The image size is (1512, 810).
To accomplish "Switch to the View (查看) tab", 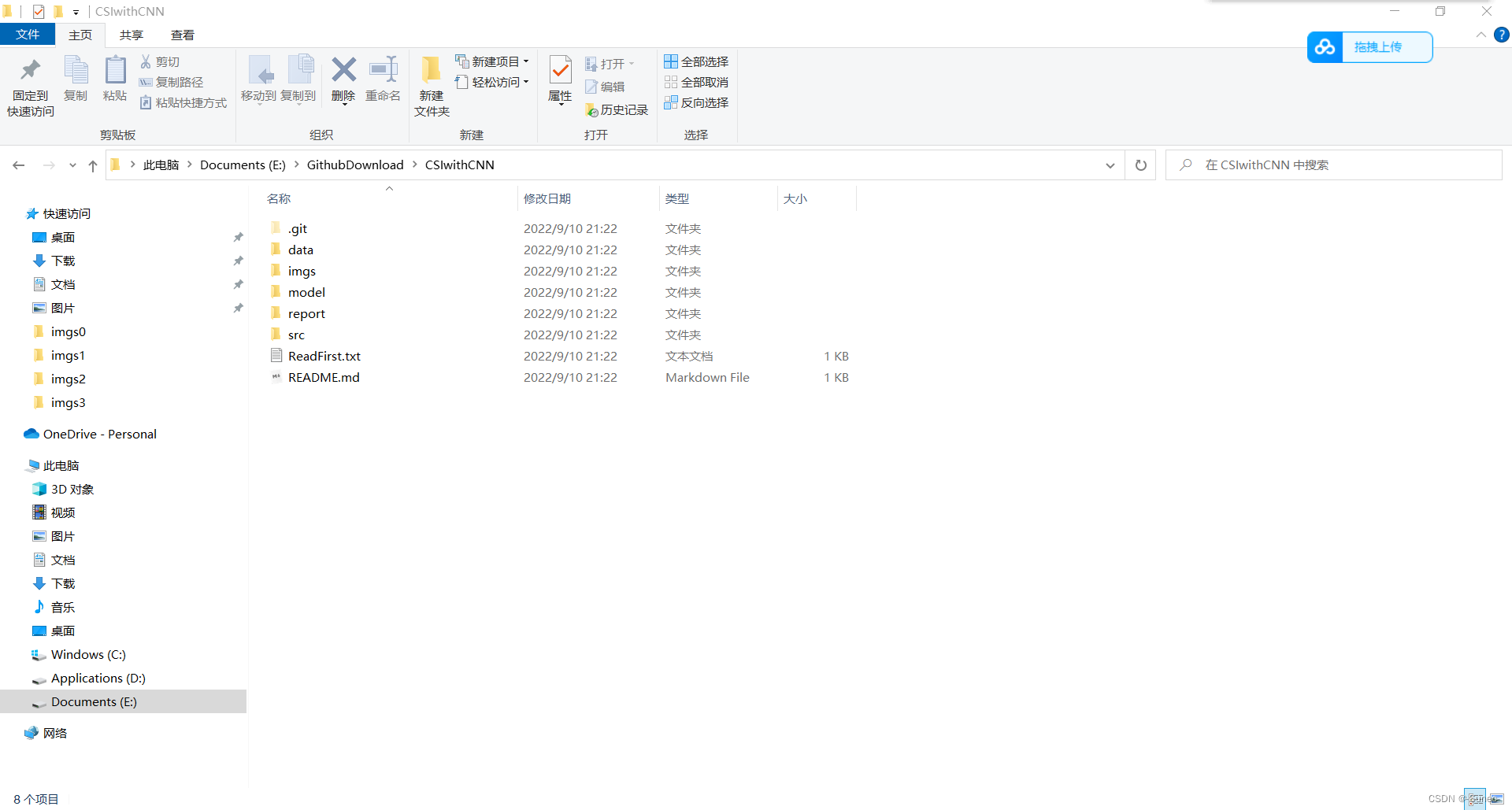I will coord(183,35).
